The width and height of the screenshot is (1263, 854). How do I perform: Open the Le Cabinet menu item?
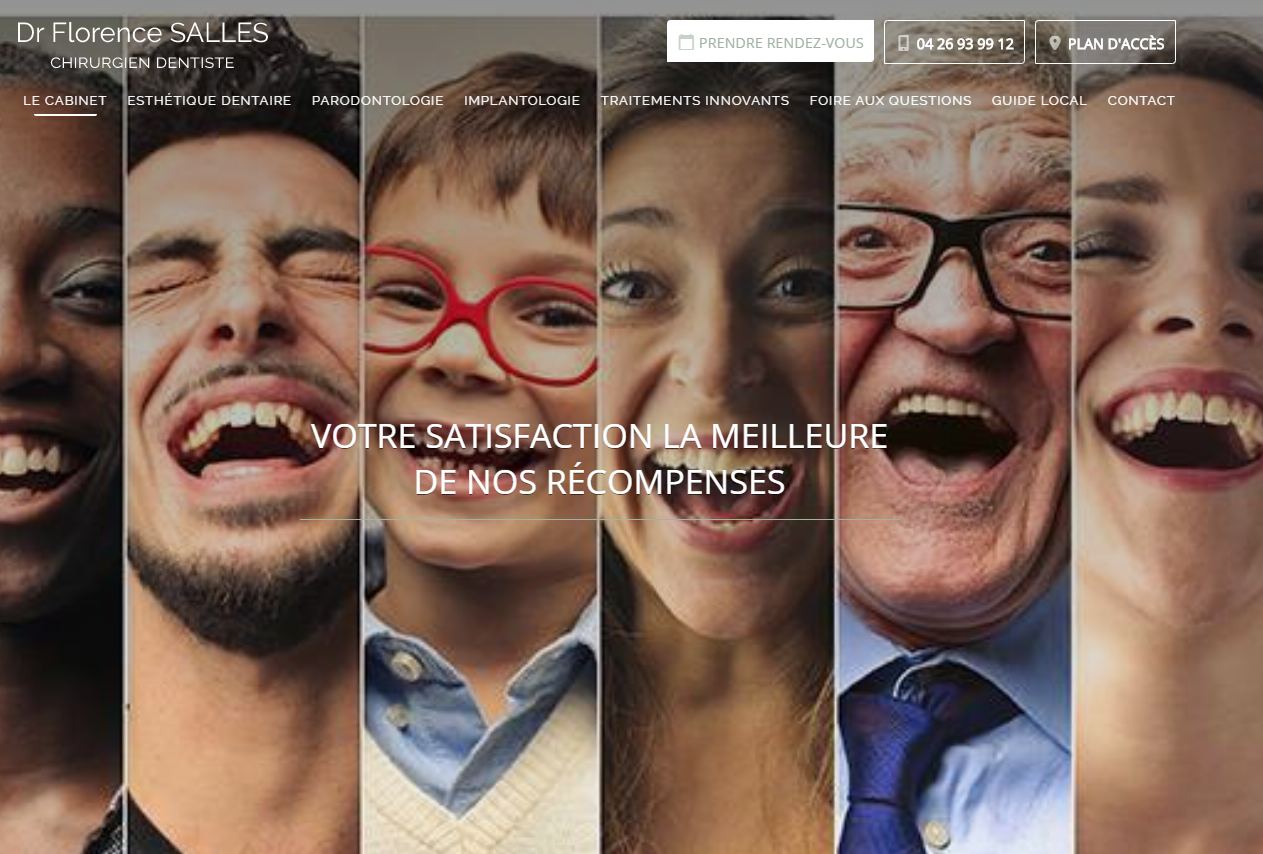[x=65, y=101]
